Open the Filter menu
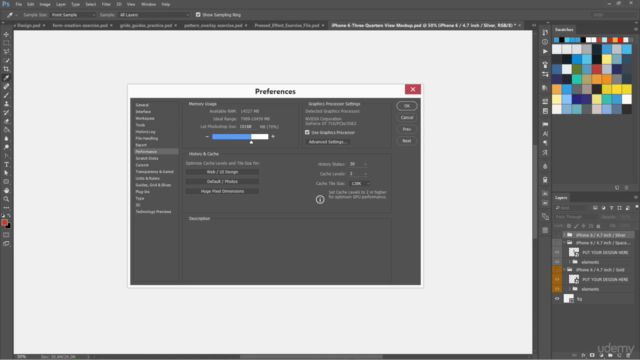This screenshot has width=640, height=360. (106, 4)
